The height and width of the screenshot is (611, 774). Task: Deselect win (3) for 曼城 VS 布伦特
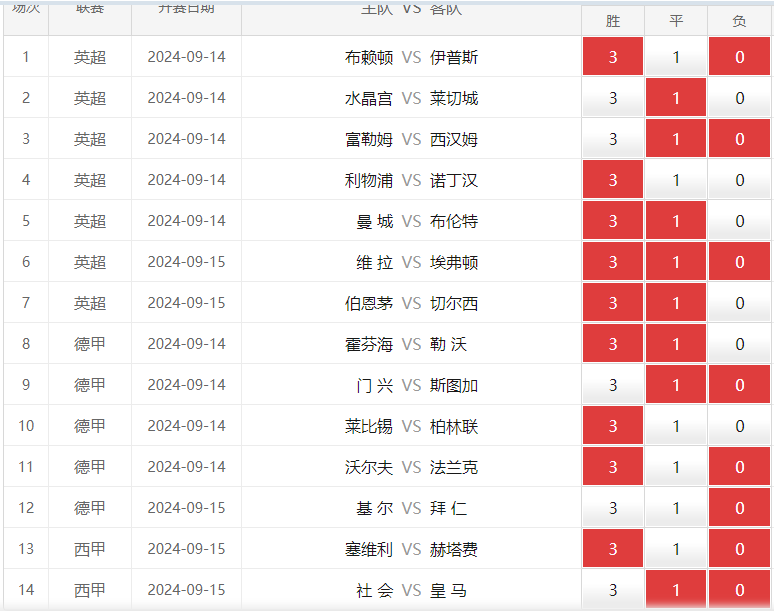(x=613, y=220)
